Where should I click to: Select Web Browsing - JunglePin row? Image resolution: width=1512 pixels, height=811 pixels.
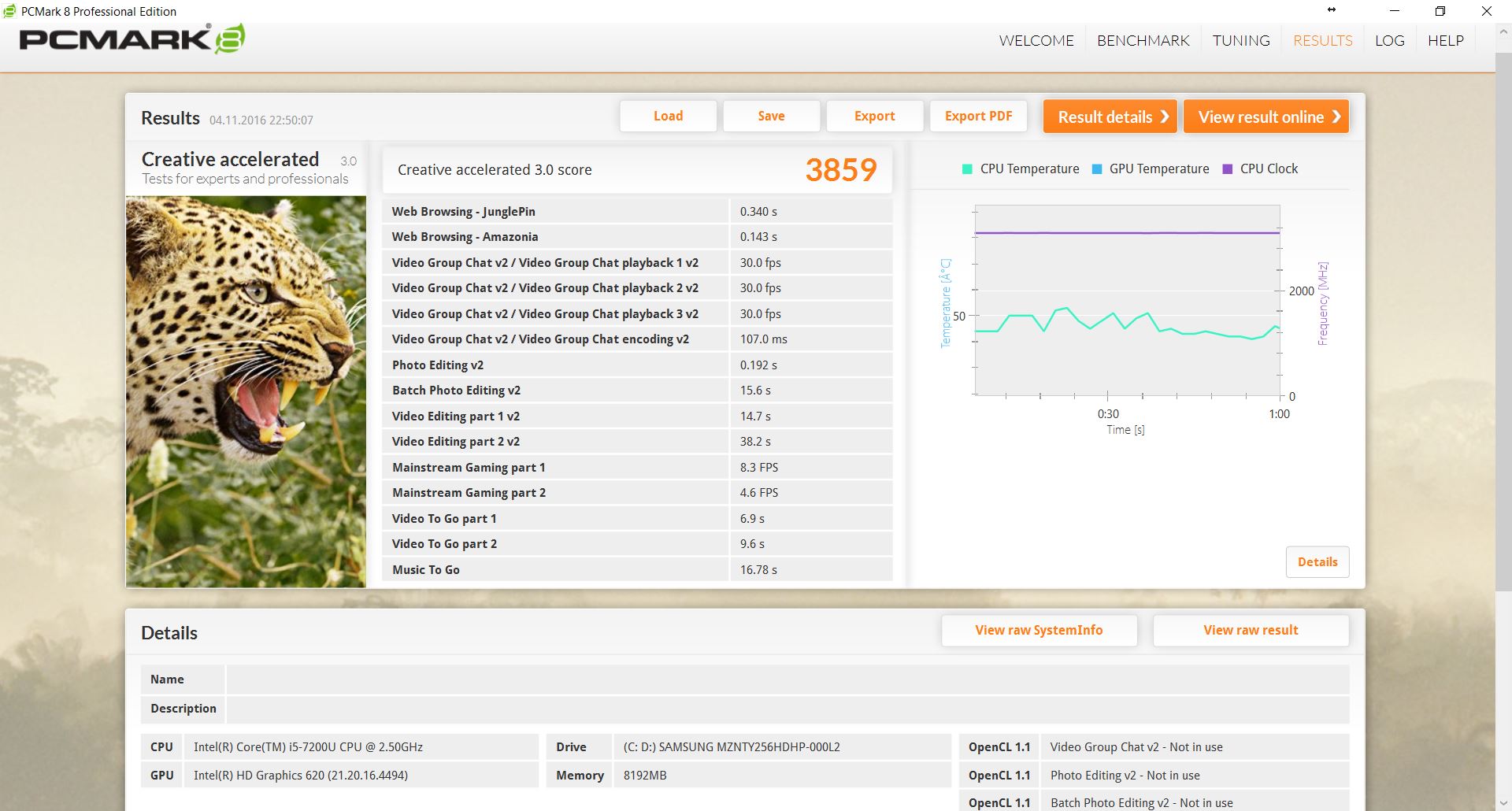tap(637, 211)
